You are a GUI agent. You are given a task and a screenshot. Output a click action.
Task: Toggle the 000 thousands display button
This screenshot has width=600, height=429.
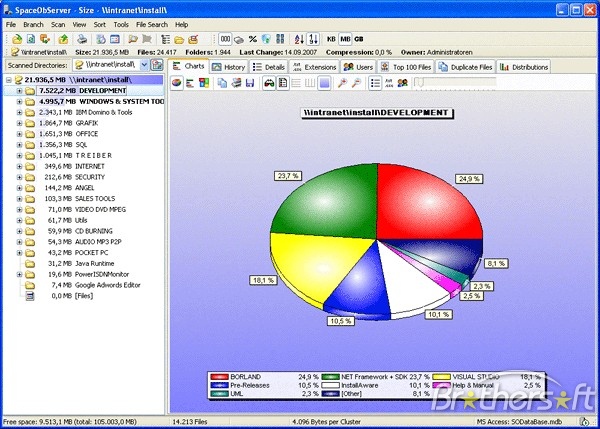coord(225,39)
